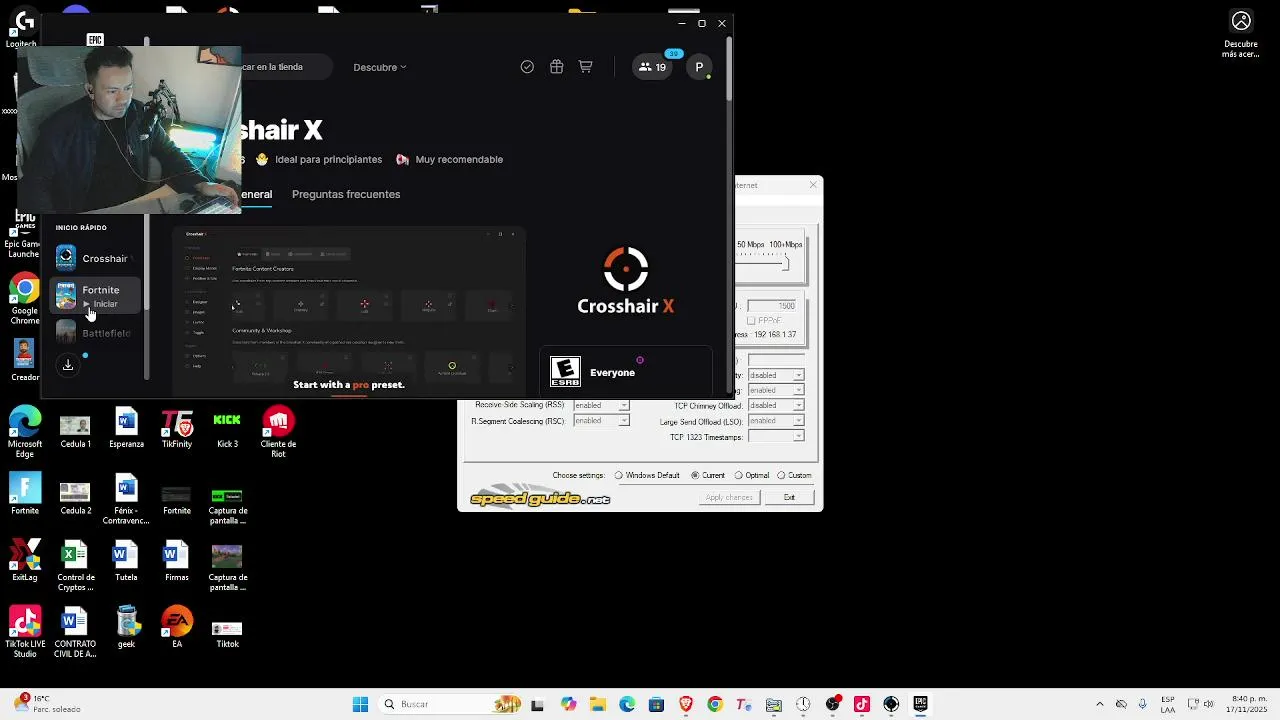Select the Optimal settings radio button
Image resolution: width=1280 pixels, height=720 pixels.
(752, 475)
